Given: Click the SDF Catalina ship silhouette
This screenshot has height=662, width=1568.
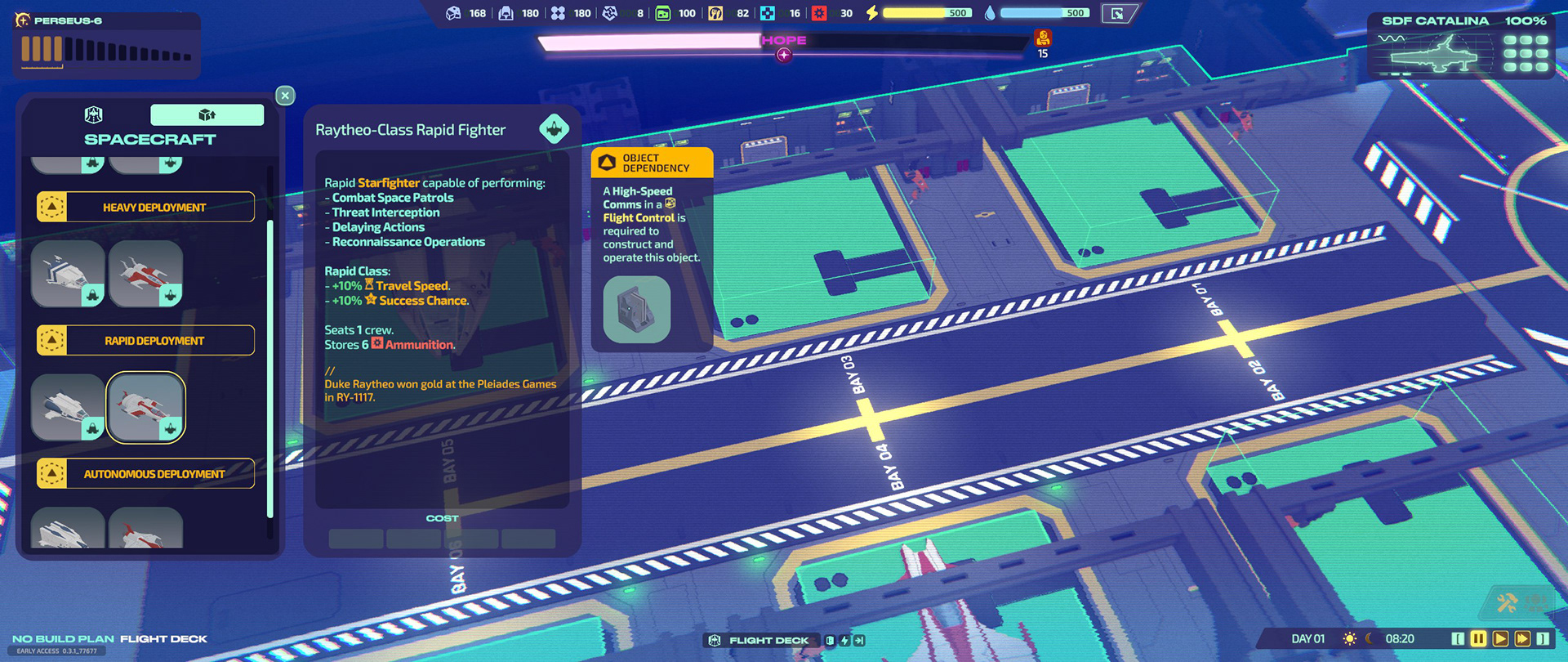Looking at the screenshot, I should pyautogui.click(x=1436, y=55).
